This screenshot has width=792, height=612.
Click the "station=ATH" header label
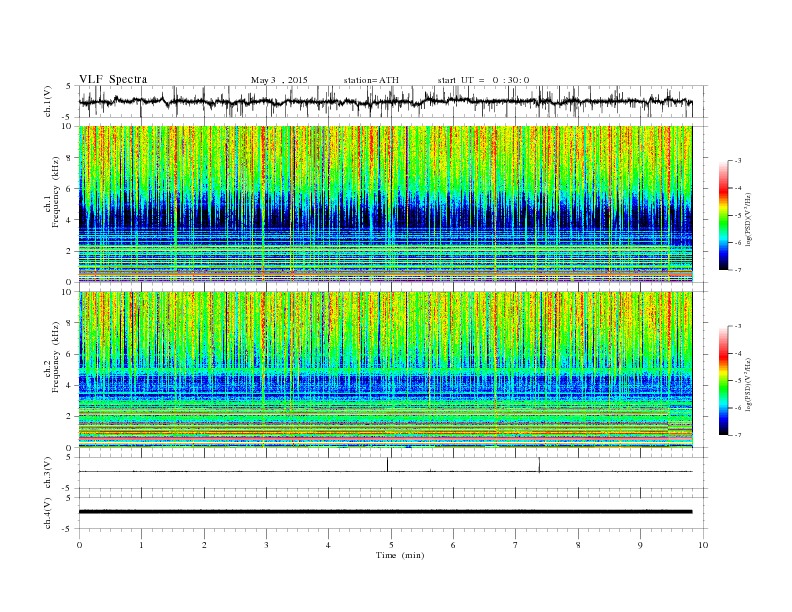[371, 80]
